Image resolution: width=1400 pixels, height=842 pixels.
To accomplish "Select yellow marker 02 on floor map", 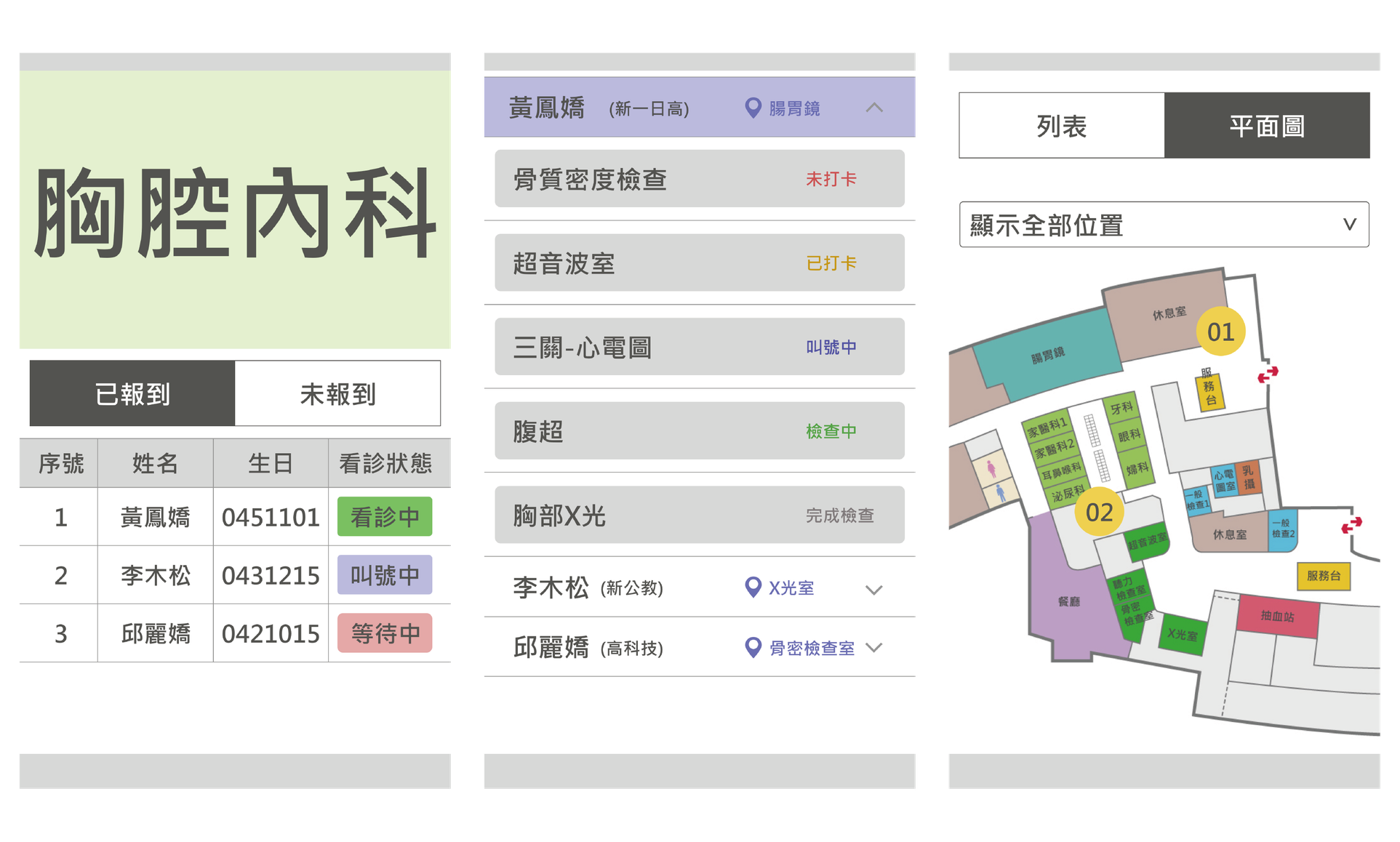I will click(1099, 512).
